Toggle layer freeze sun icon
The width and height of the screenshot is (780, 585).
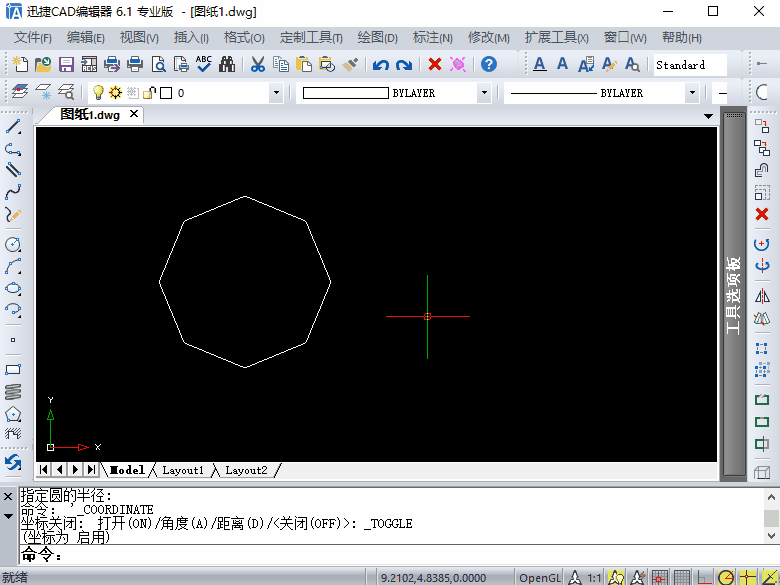115,93
